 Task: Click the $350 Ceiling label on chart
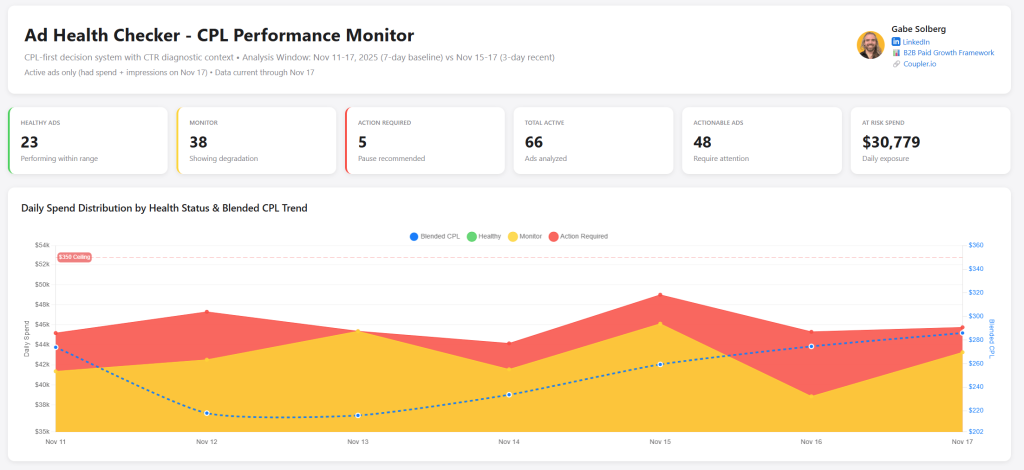coord(75,257)
